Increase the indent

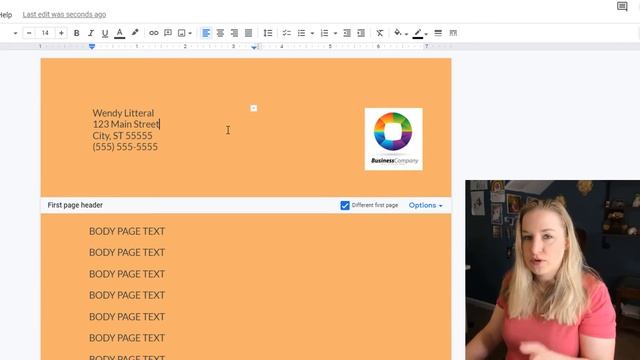coord(361,33)
